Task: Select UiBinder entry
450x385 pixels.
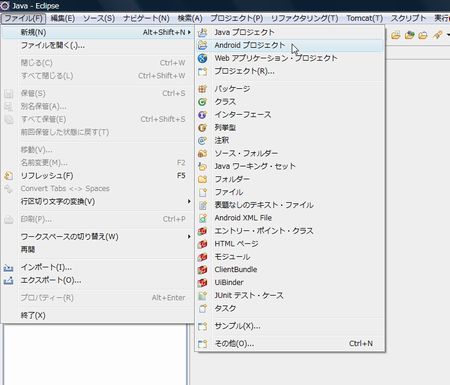Action: 290,283
